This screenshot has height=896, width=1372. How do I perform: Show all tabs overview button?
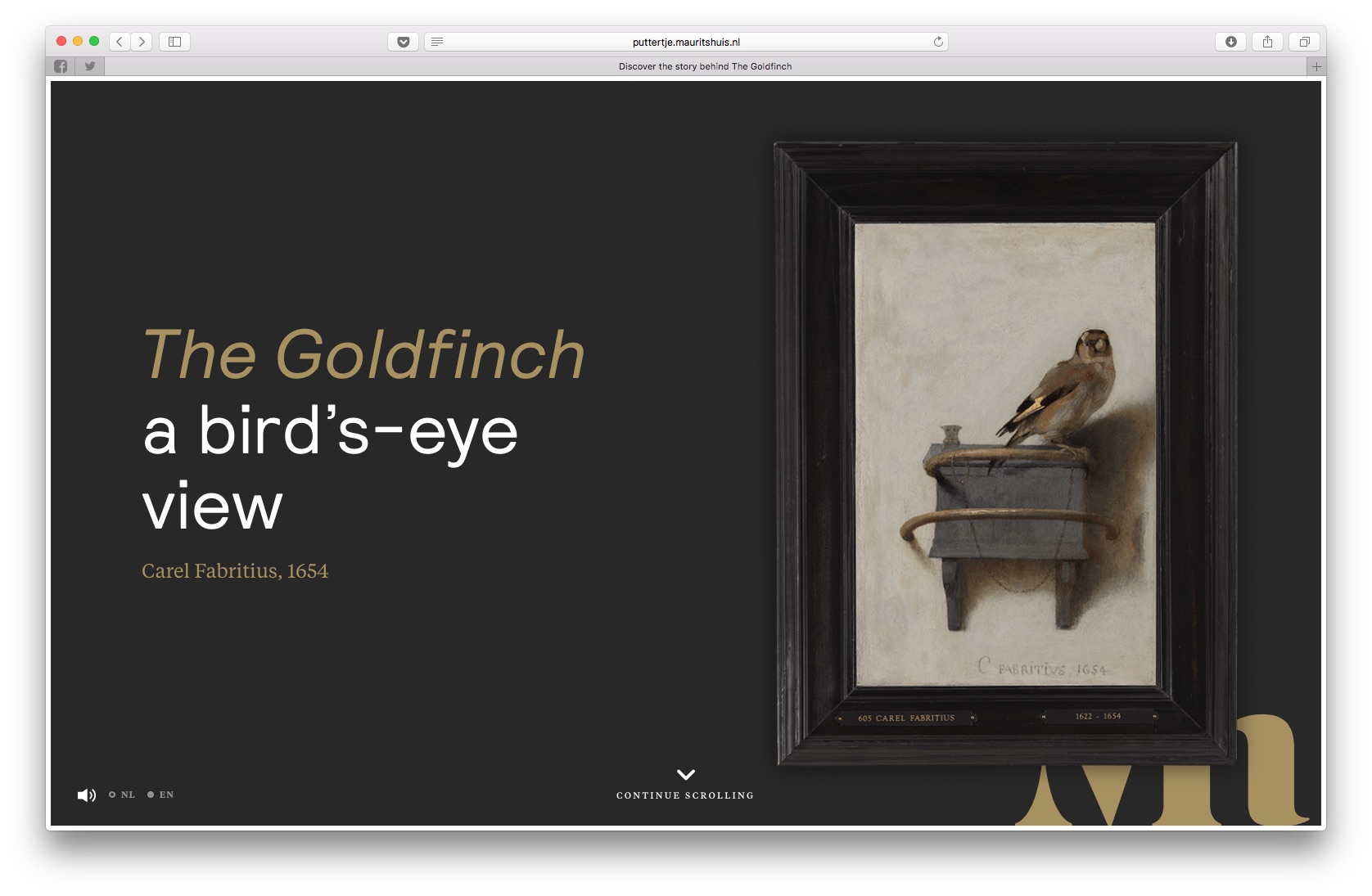point(1304,42)
